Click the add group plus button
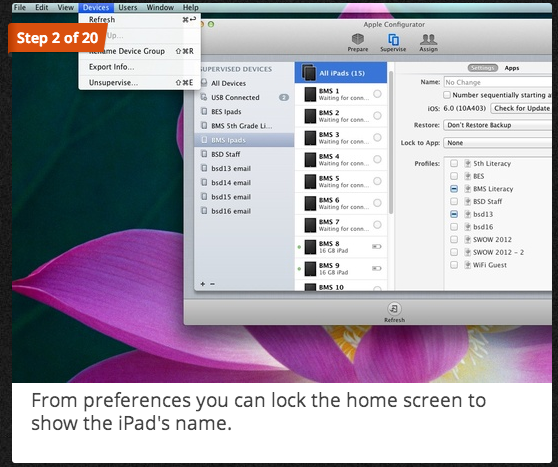This screenshot has width=558, height=467. (202, 284)
